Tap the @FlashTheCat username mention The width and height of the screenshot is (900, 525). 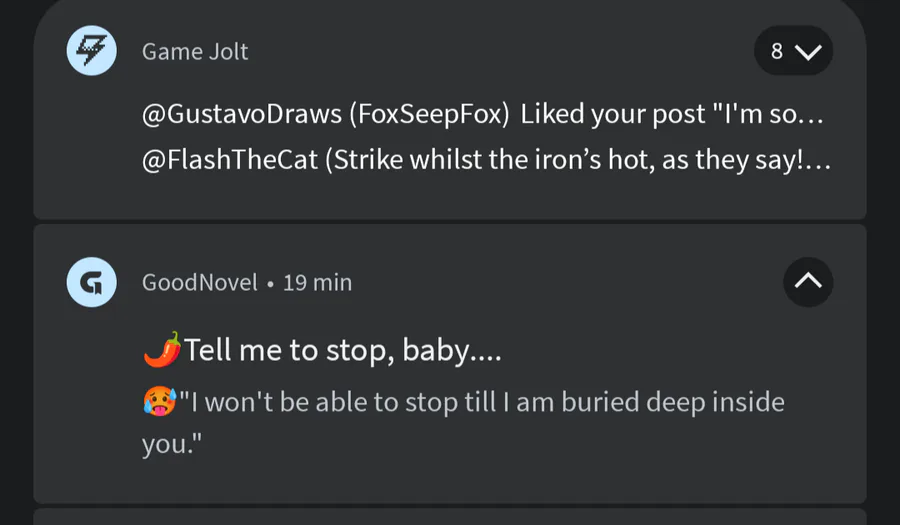click(x=230, y=159)
